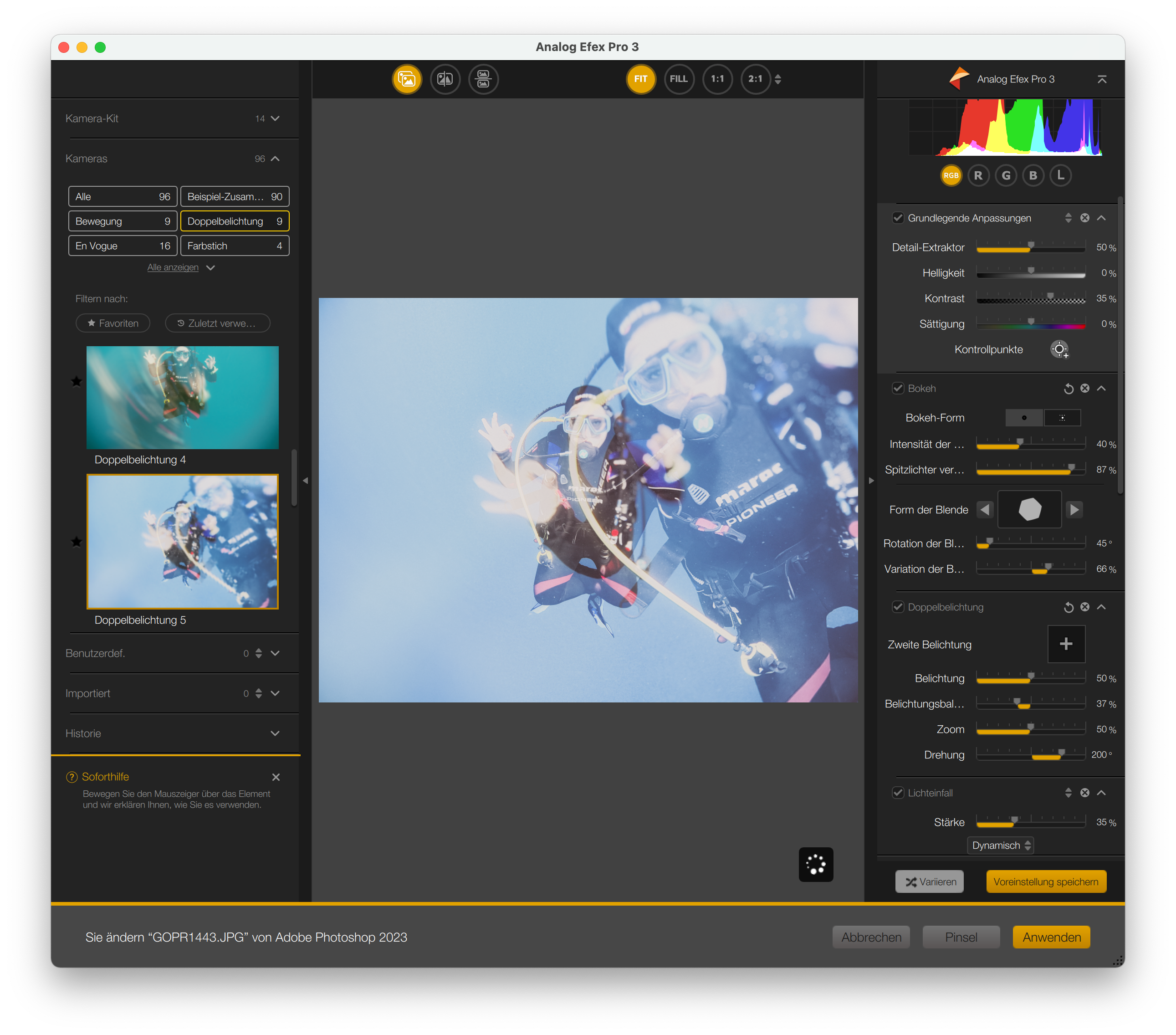Add control point next to Kontrollpunkte

point(1059,349)
